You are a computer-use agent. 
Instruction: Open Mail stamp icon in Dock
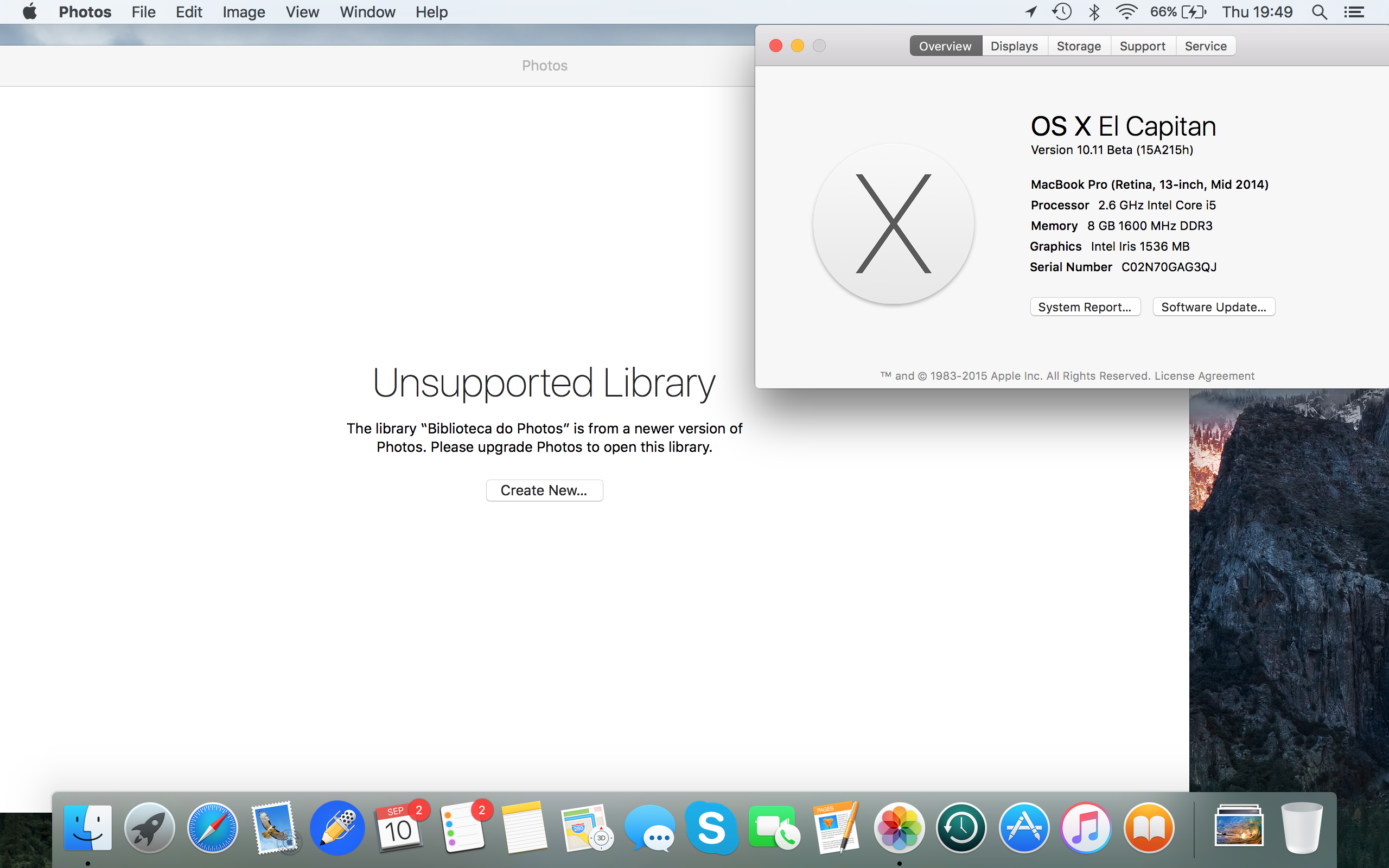[x=275, y=828]
